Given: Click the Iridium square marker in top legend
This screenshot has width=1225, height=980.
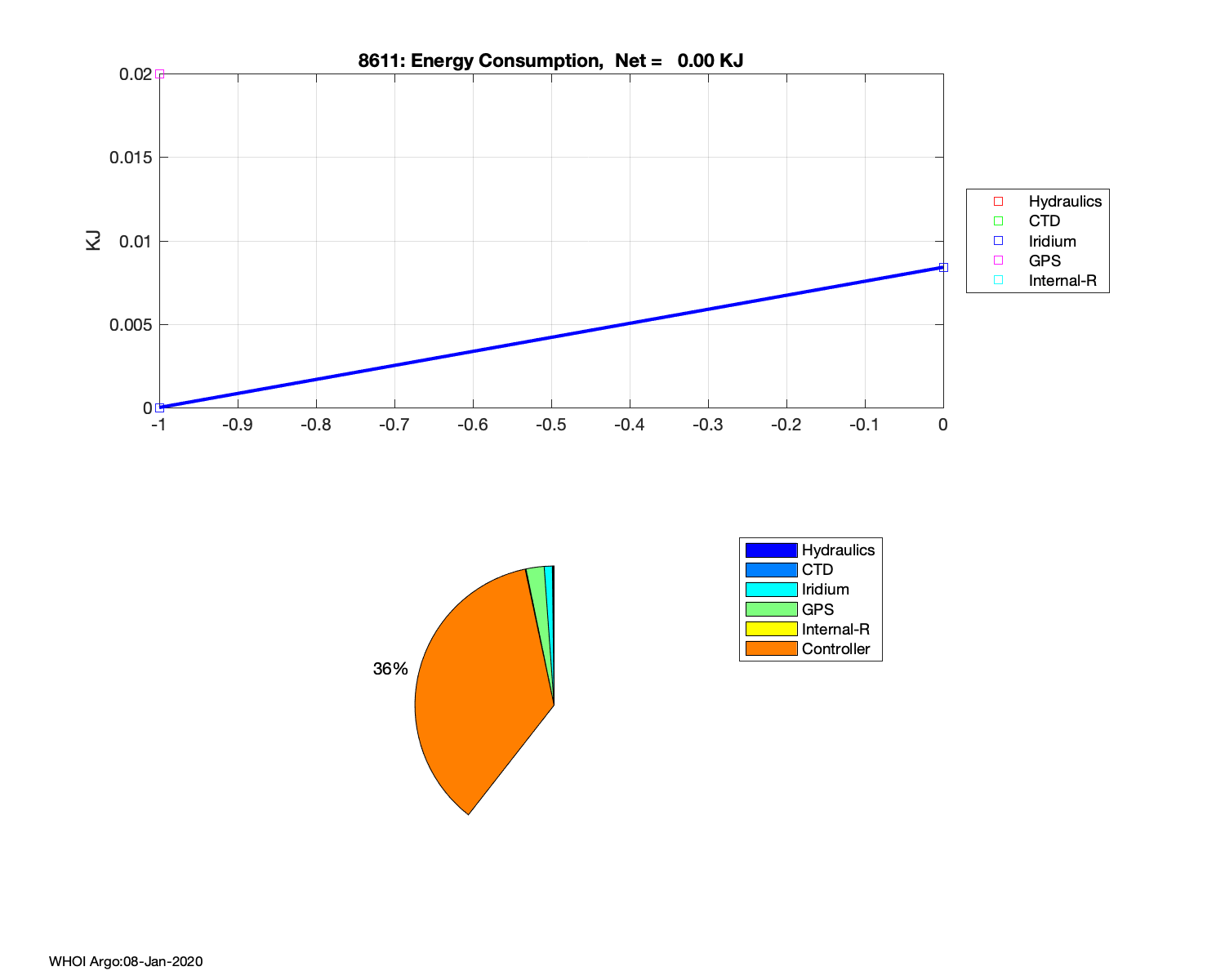Looking at the screenshot, I should click(998, 241).
